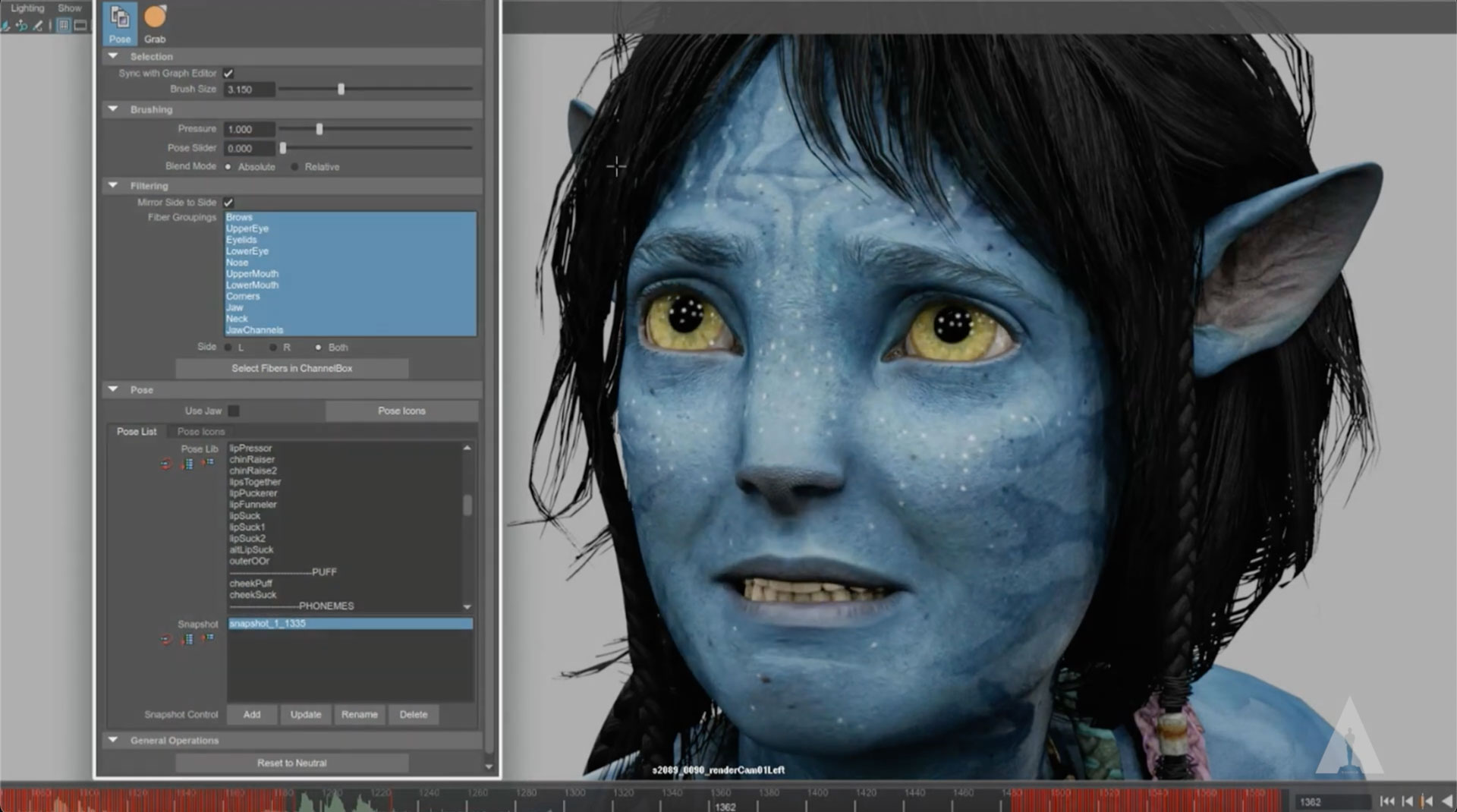Viewport: 1457px width, 812px height.
Task: Click the third small icon below Pose Lib
Action: coord(207,462)
